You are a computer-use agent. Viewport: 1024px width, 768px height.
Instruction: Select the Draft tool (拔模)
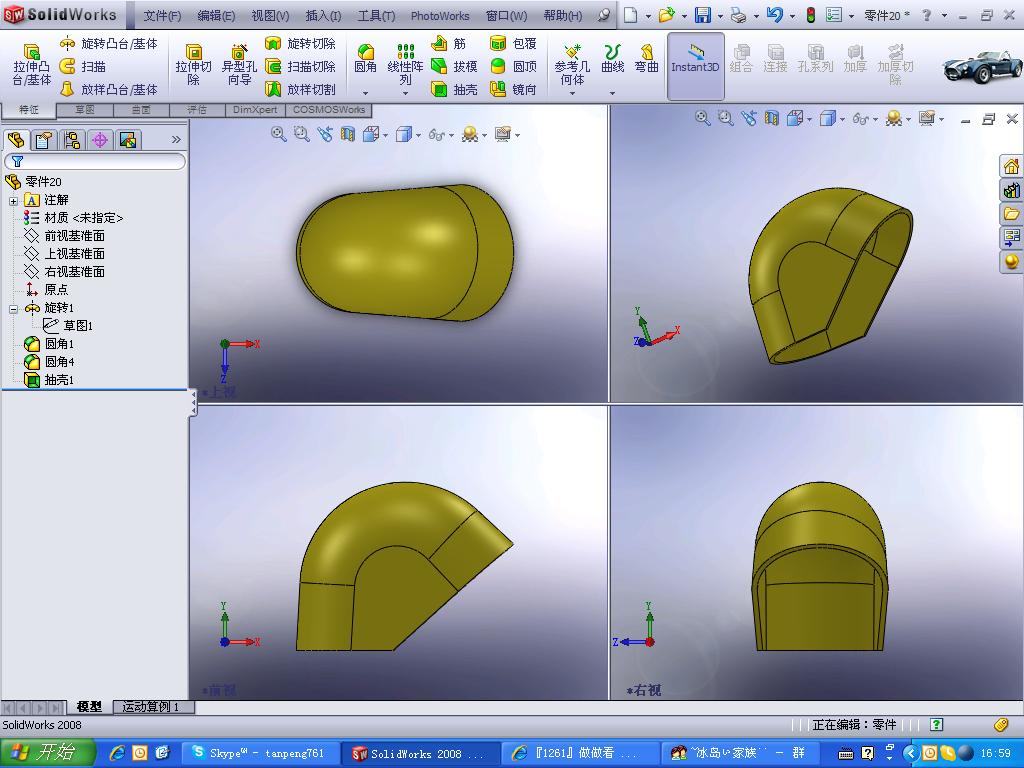455,66
